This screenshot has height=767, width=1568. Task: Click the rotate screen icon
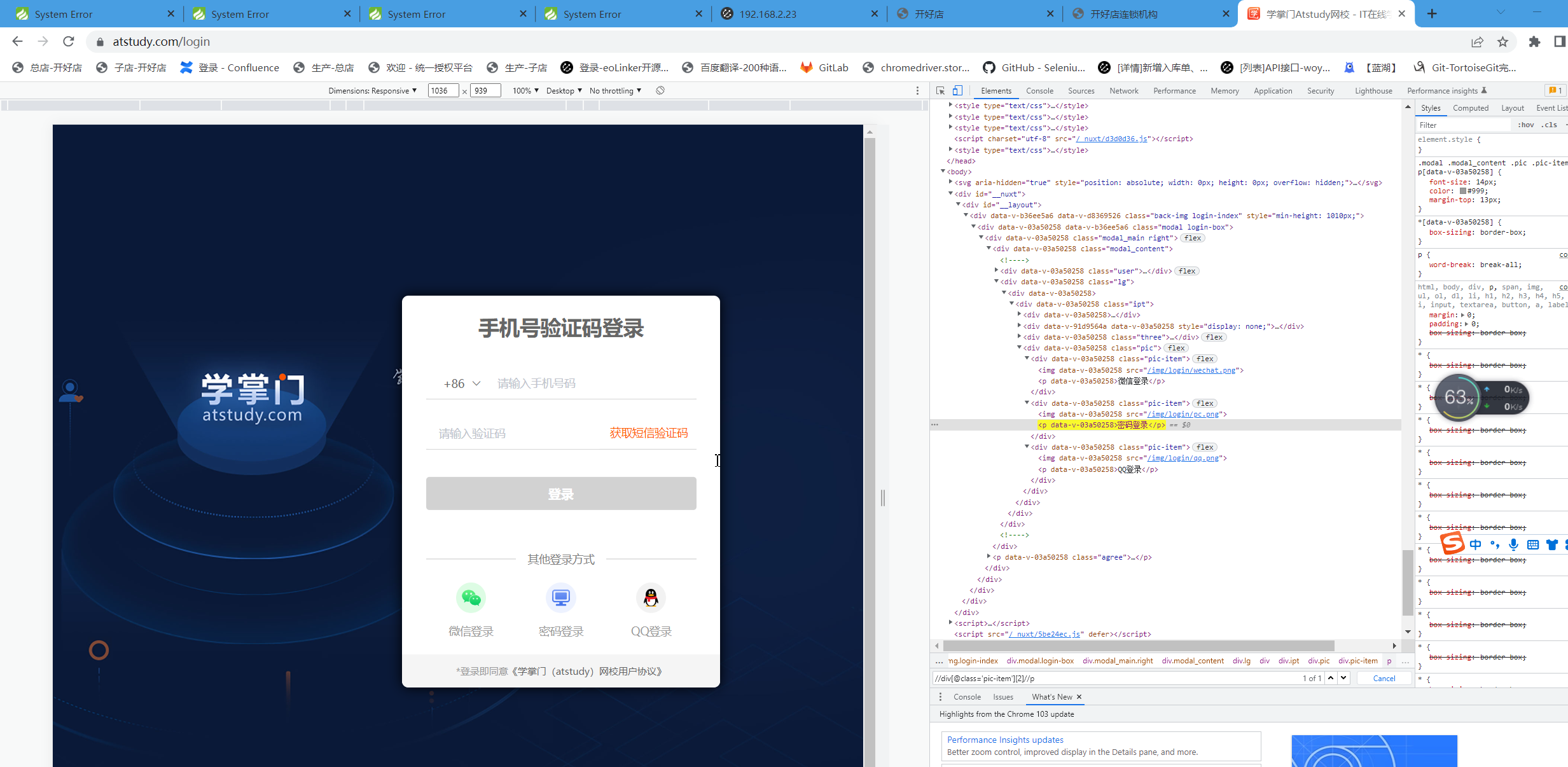(660, 91)
